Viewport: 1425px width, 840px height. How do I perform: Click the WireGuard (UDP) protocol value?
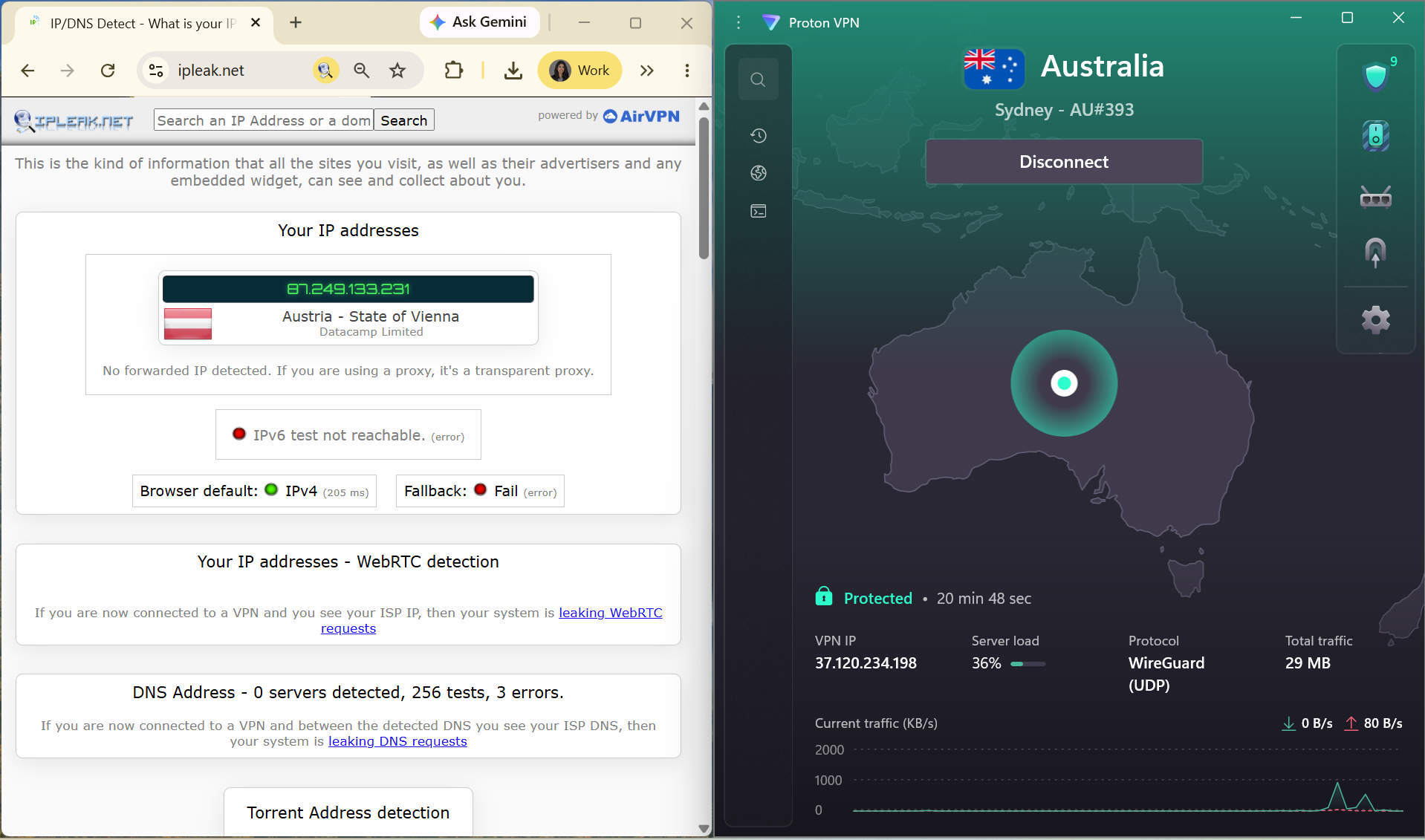[1166, 674]
